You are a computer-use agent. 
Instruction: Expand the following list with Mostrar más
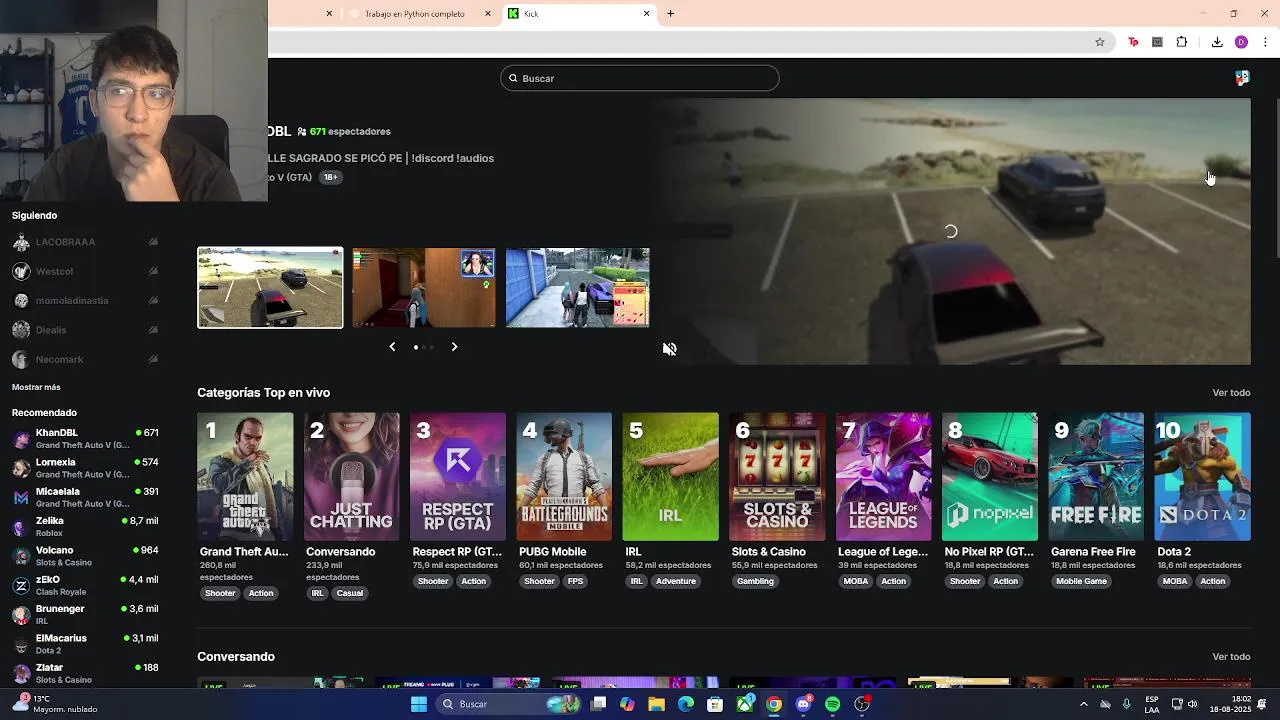[36, 387]
